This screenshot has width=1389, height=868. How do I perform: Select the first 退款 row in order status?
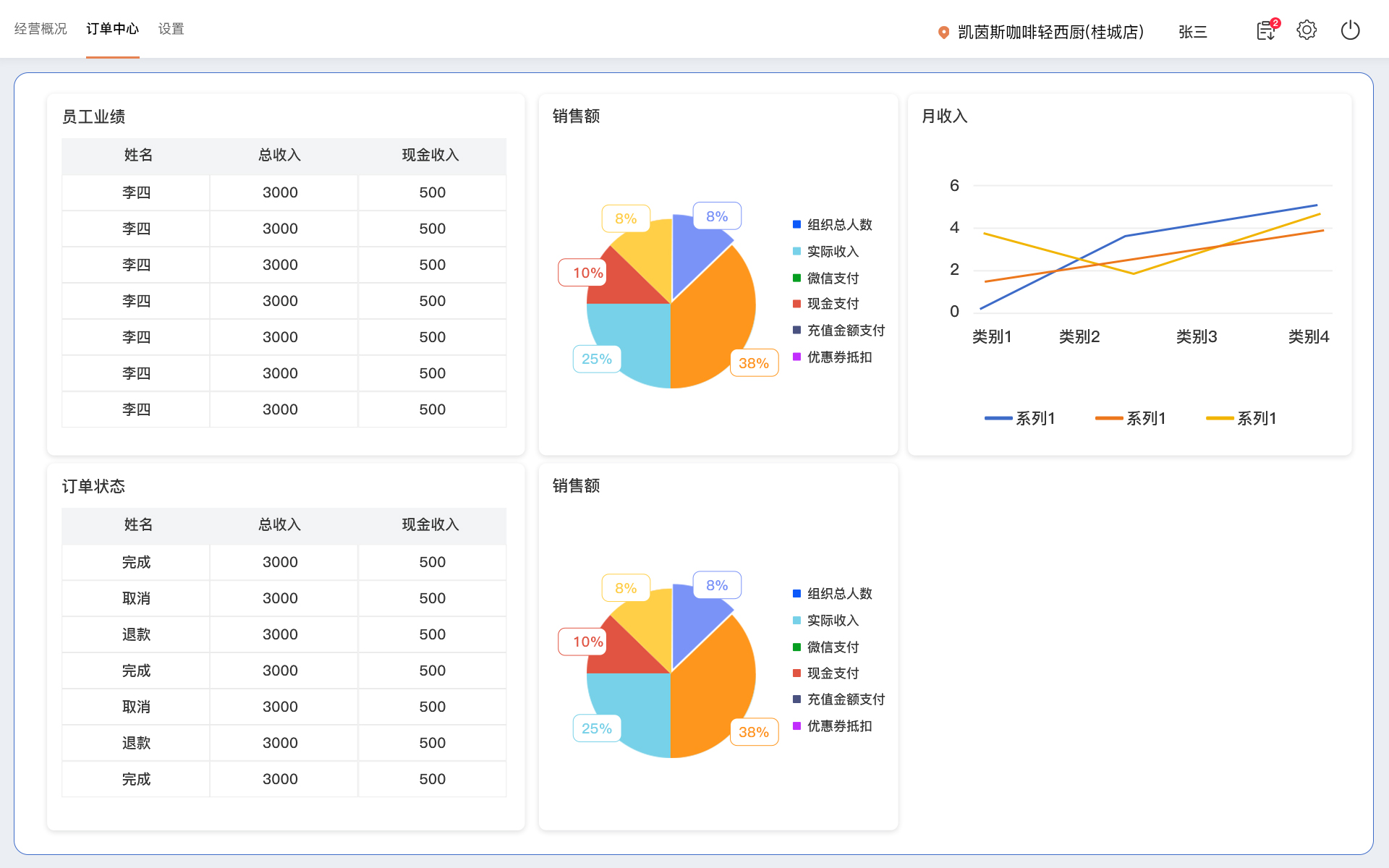point(137,634)
